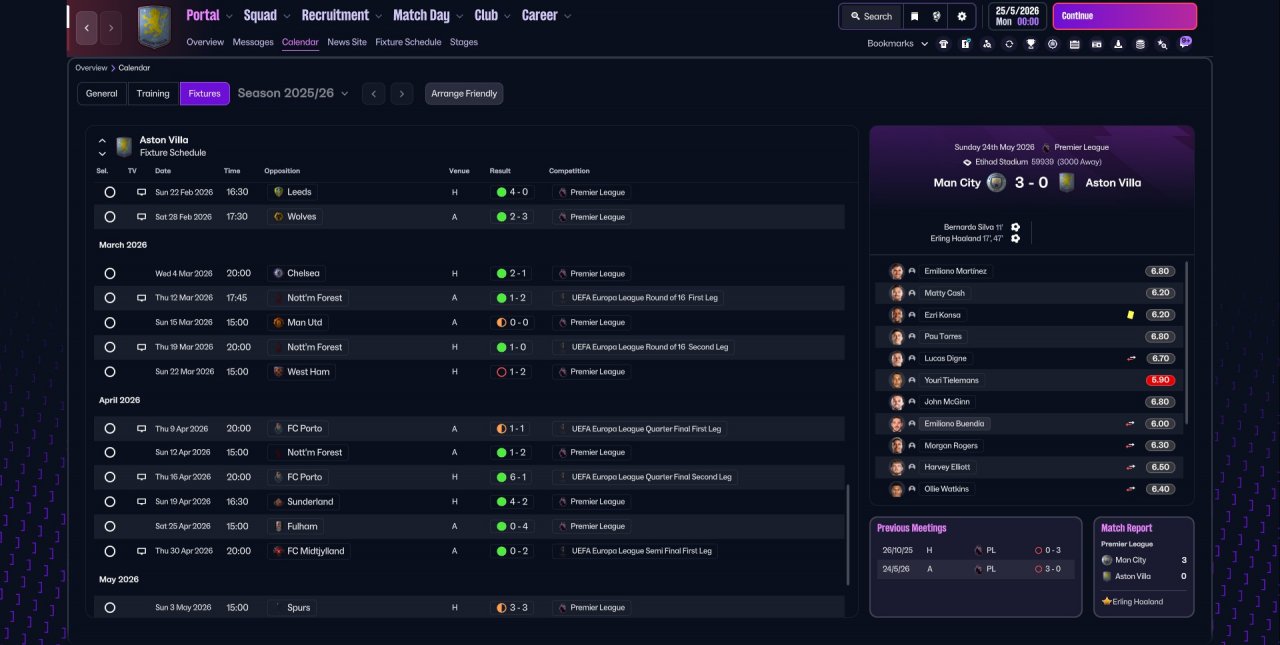
Task: Expand the Portal menu chevron
Action: click(x=229, y=16)
